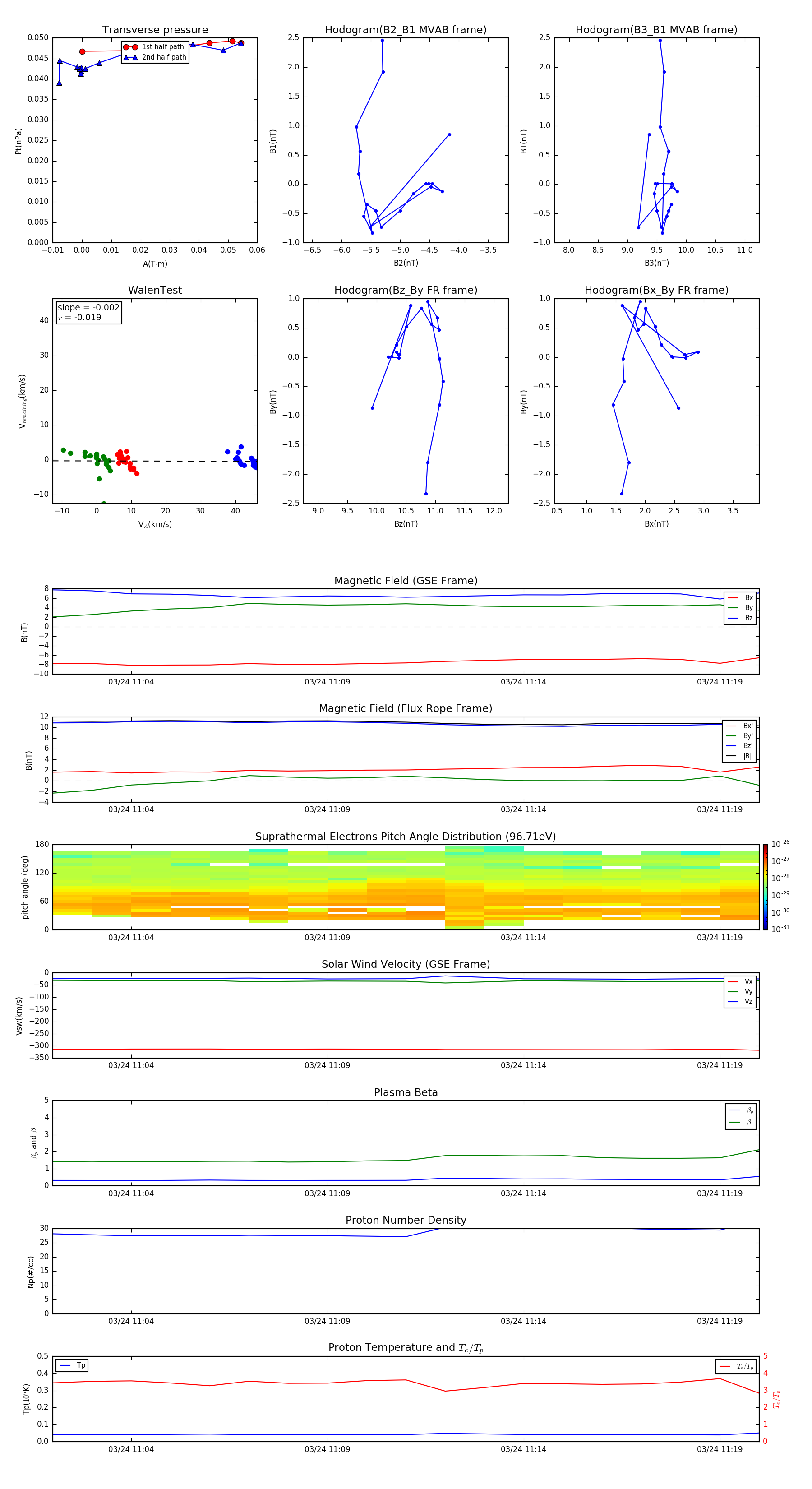Viewport: 812px width, 1489px height.
Task: Click the By legend entry in GSE magnetic field plot
Action: coord(740,608)
